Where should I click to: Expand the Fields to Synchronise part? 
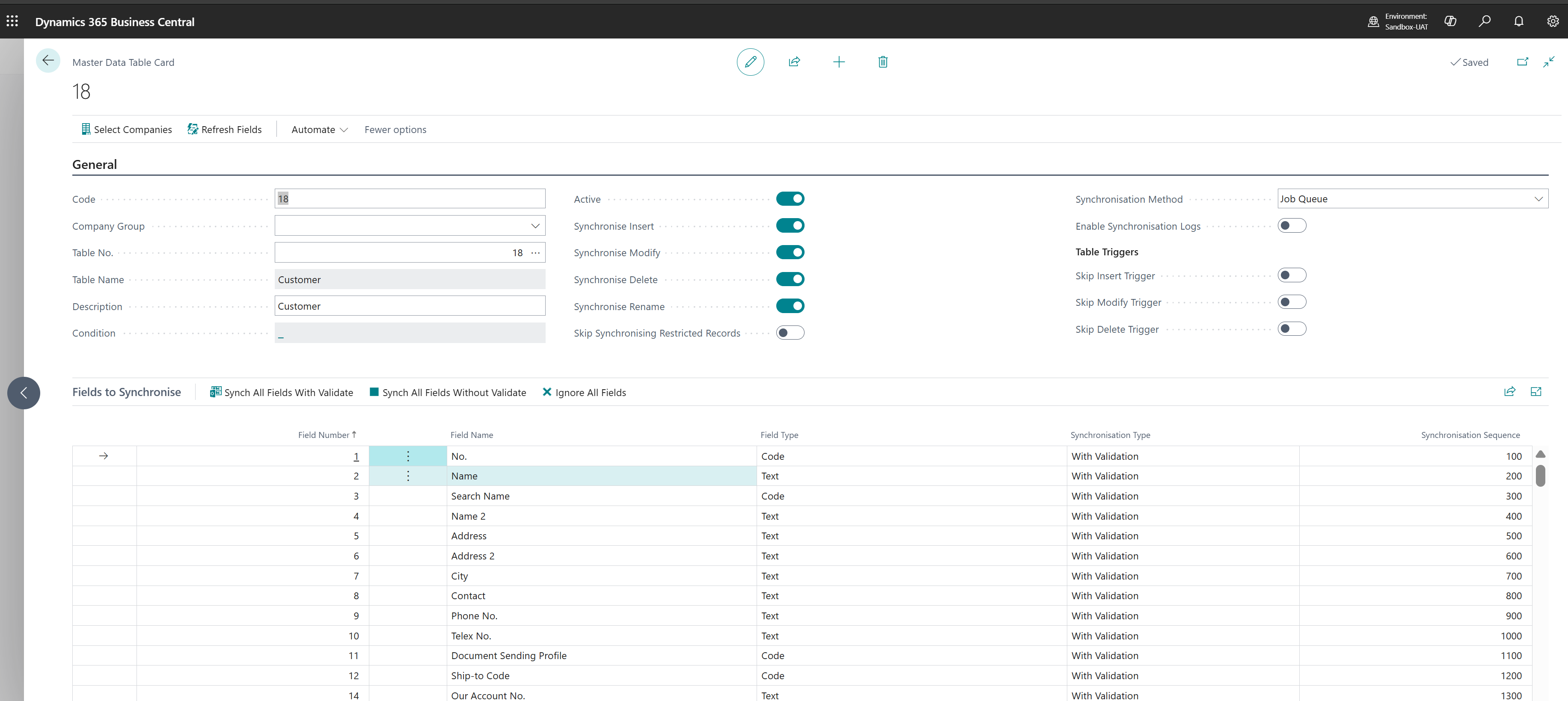[x=1536, y=392]
